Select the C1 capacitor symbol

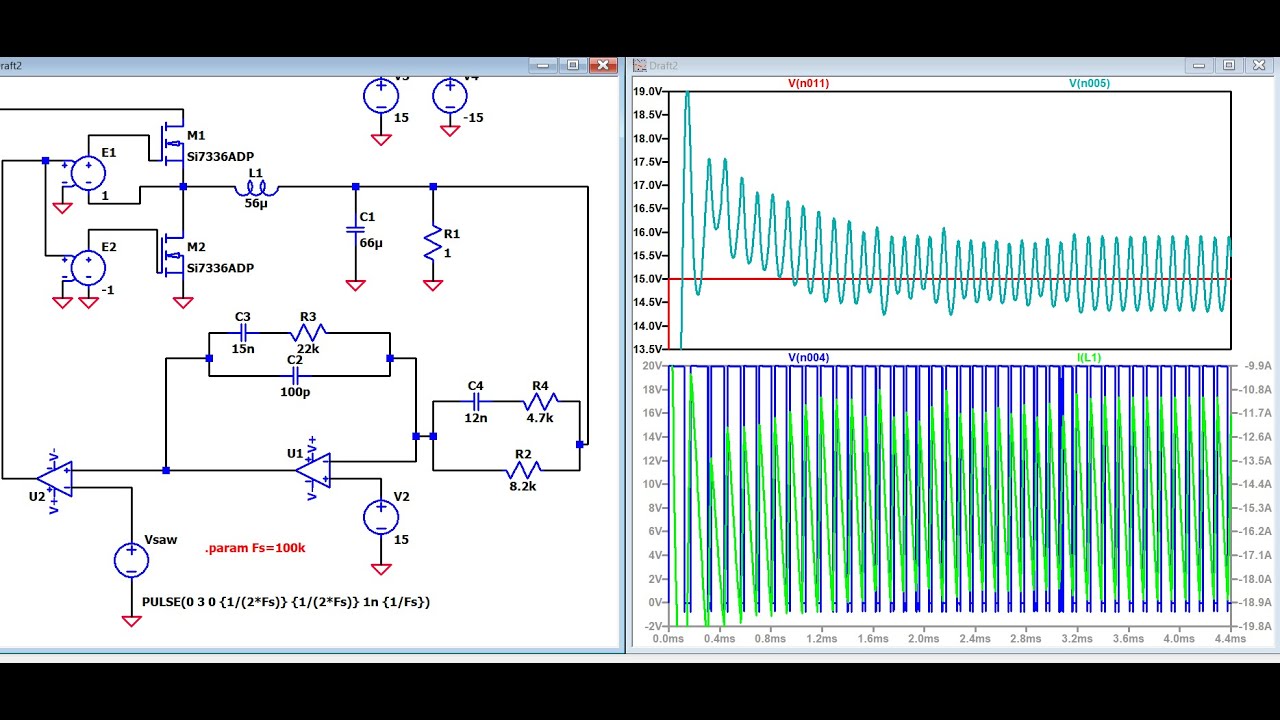[355, 231]
